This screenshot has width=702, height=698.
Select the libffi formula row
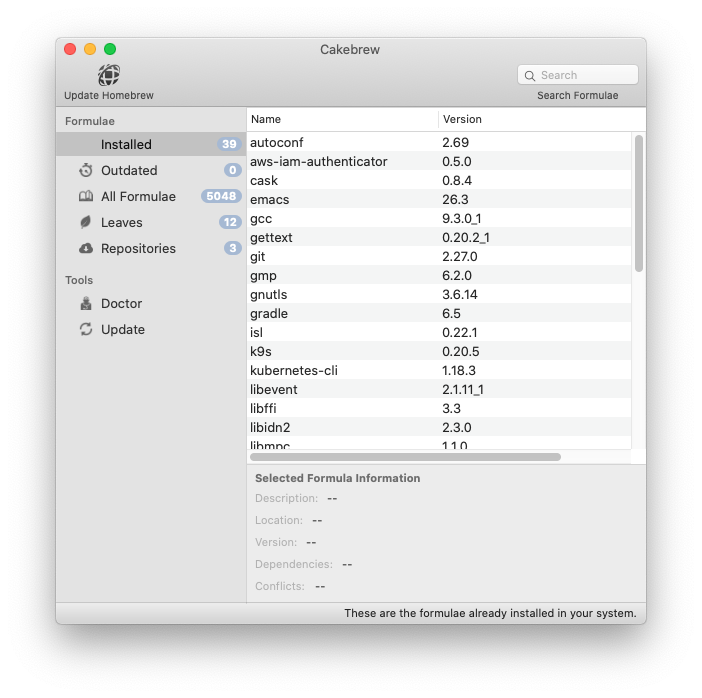coord(439,409)
